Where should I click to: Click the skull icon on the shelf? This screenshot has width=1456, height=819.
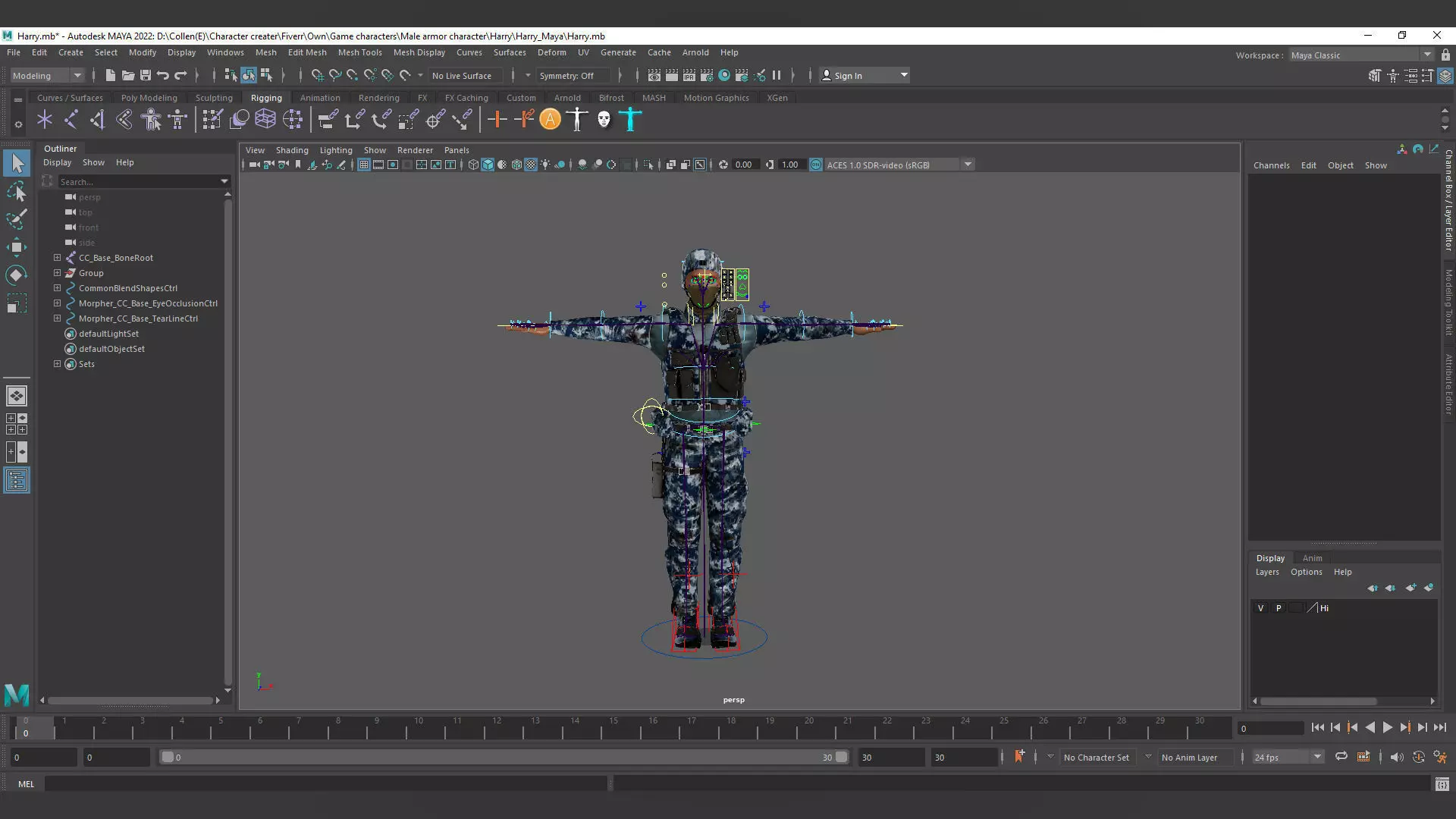(604, 119)
